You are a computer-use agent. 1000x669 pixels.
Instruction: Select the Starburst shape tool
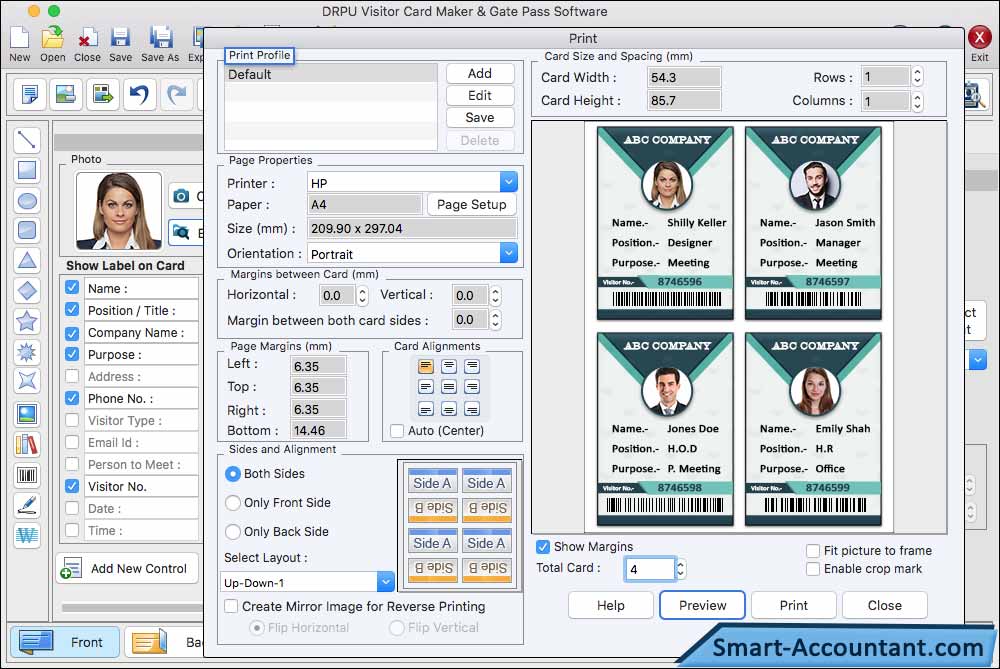click(27, 351)
